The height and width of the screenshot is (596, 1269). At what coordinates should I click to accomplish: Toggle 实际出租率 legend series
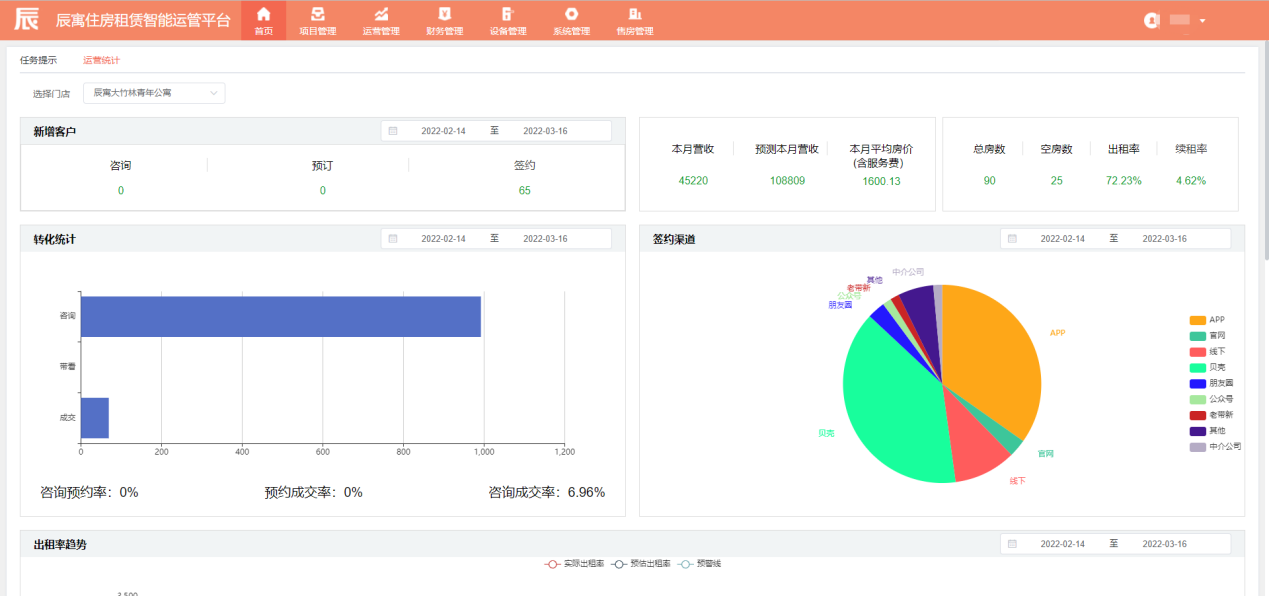pyautogui.click(x=574, y=564)
